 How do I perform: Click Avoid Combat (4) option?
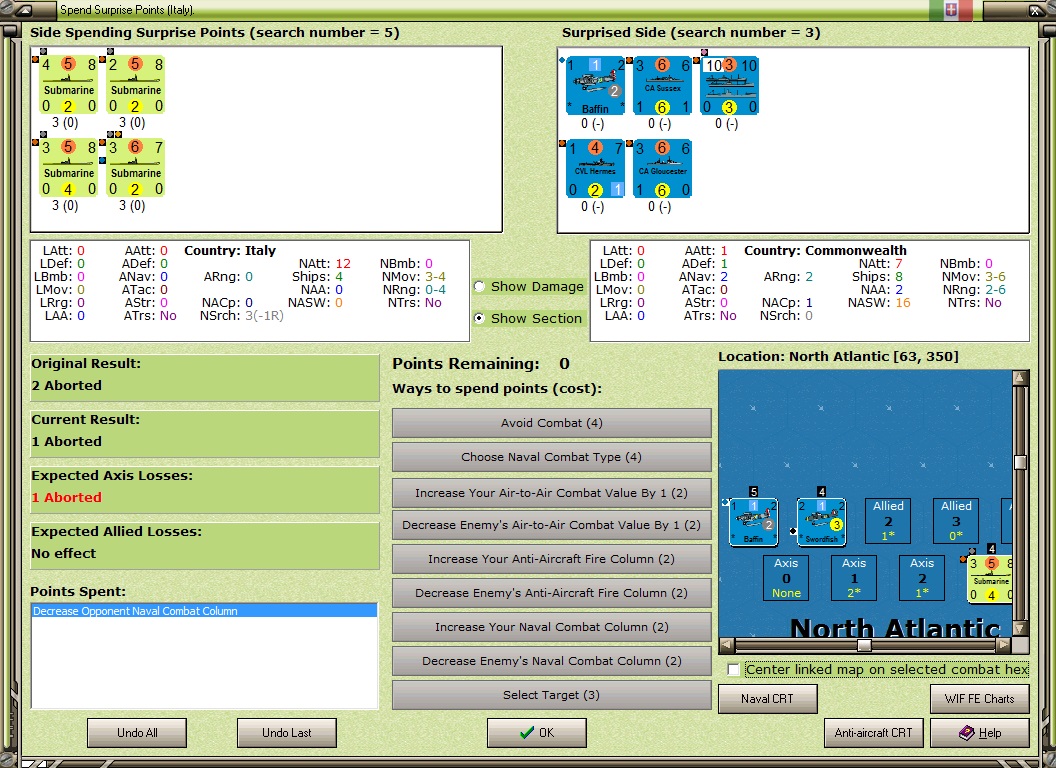[x=552, y=423]
